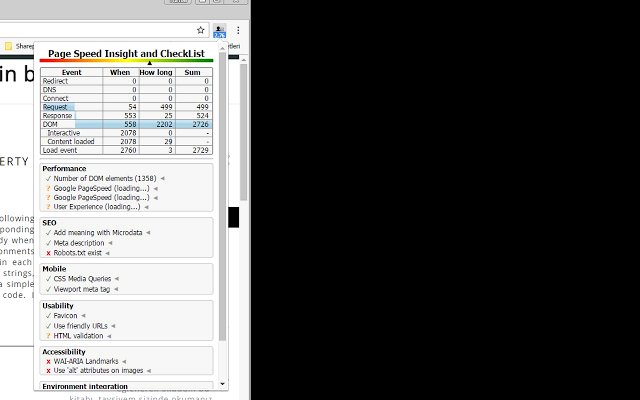Viewport: 640px width, 400px height.
Task: Click the Load event row label
Action: 60,150
